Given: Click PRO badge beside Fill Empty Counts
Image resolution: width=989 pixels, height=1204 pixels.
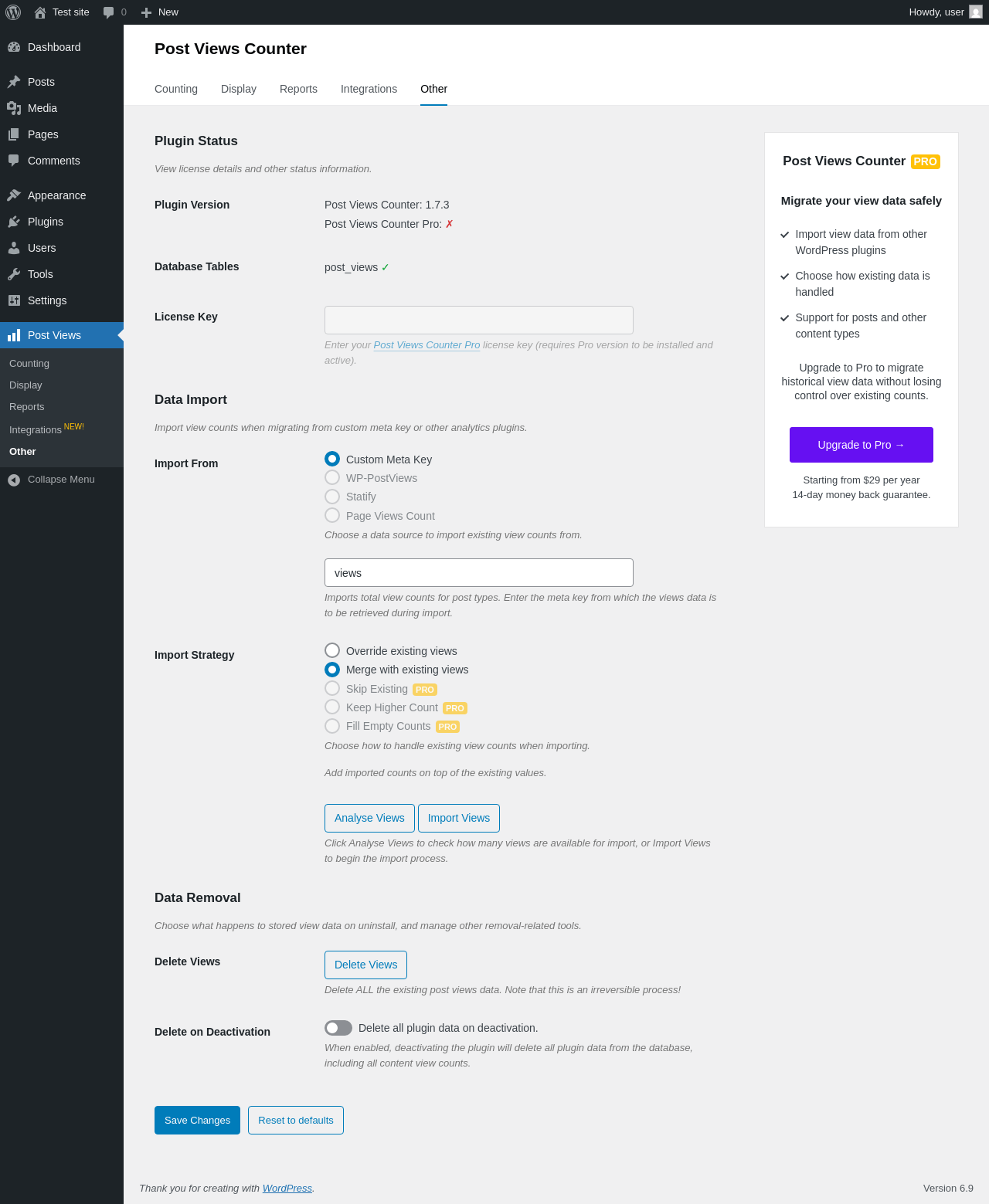Looking at the screenshot, I should click(447, 727).
